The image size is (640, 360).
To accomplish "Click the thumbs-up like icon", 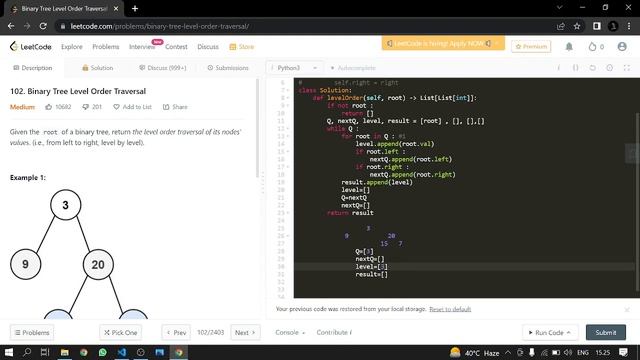I will tap(49, 107).
